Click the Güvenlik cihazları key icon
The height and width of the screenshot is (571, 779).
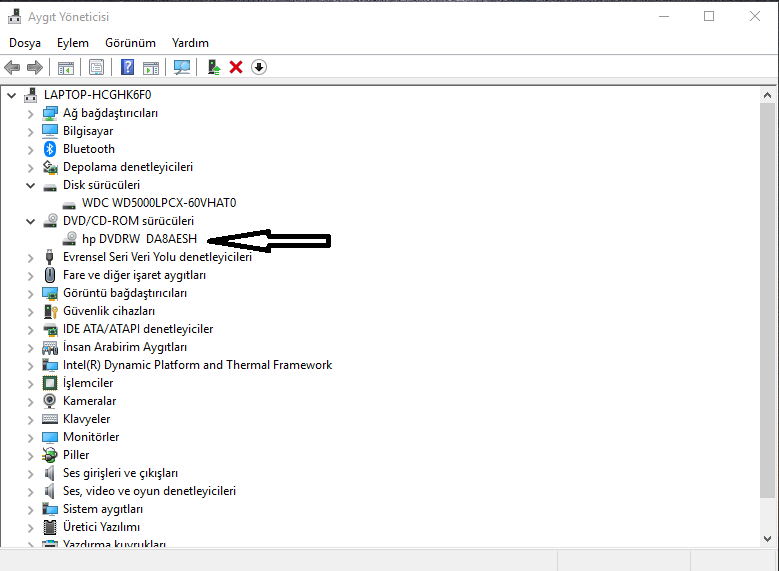click(x=50, y=311)
